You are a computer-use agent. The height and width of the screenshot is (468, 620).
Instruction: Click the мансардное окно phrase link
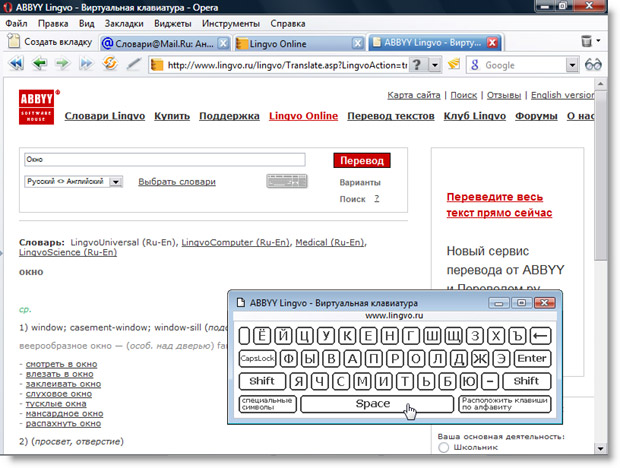pyautogui.click(x=64, y=413)
